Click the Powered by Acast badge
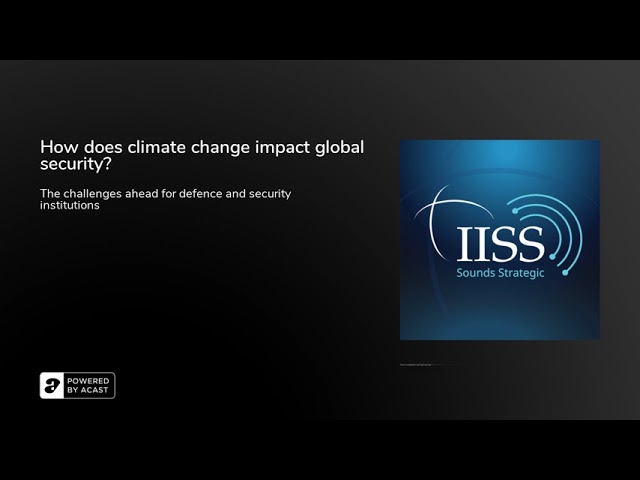 [78, 385]
